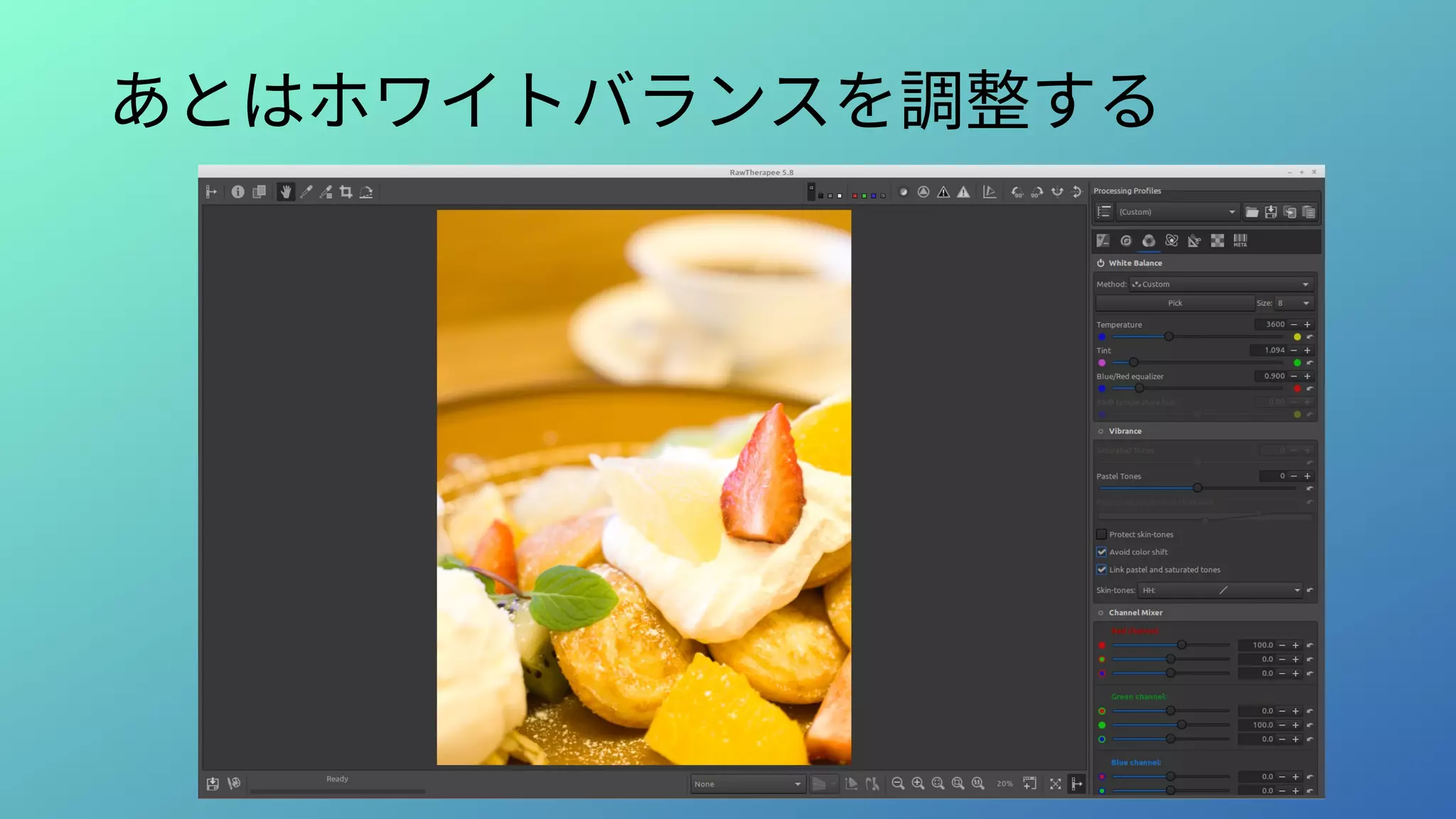Click the Temperature value field 3600
This screenshot has width=1456, height=819.
click(x=1271, y=324)
